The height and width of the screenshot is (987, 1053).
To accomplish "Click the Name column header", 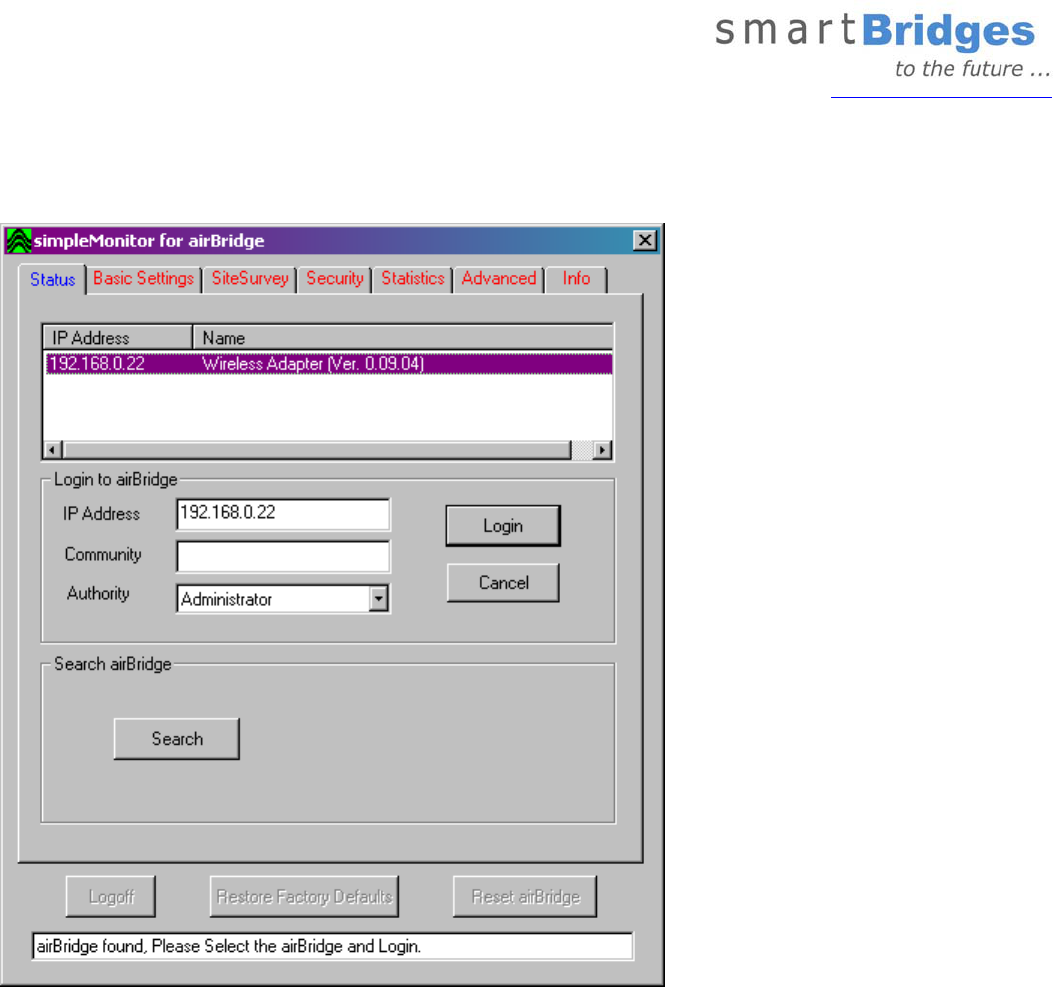I will 403,338.
